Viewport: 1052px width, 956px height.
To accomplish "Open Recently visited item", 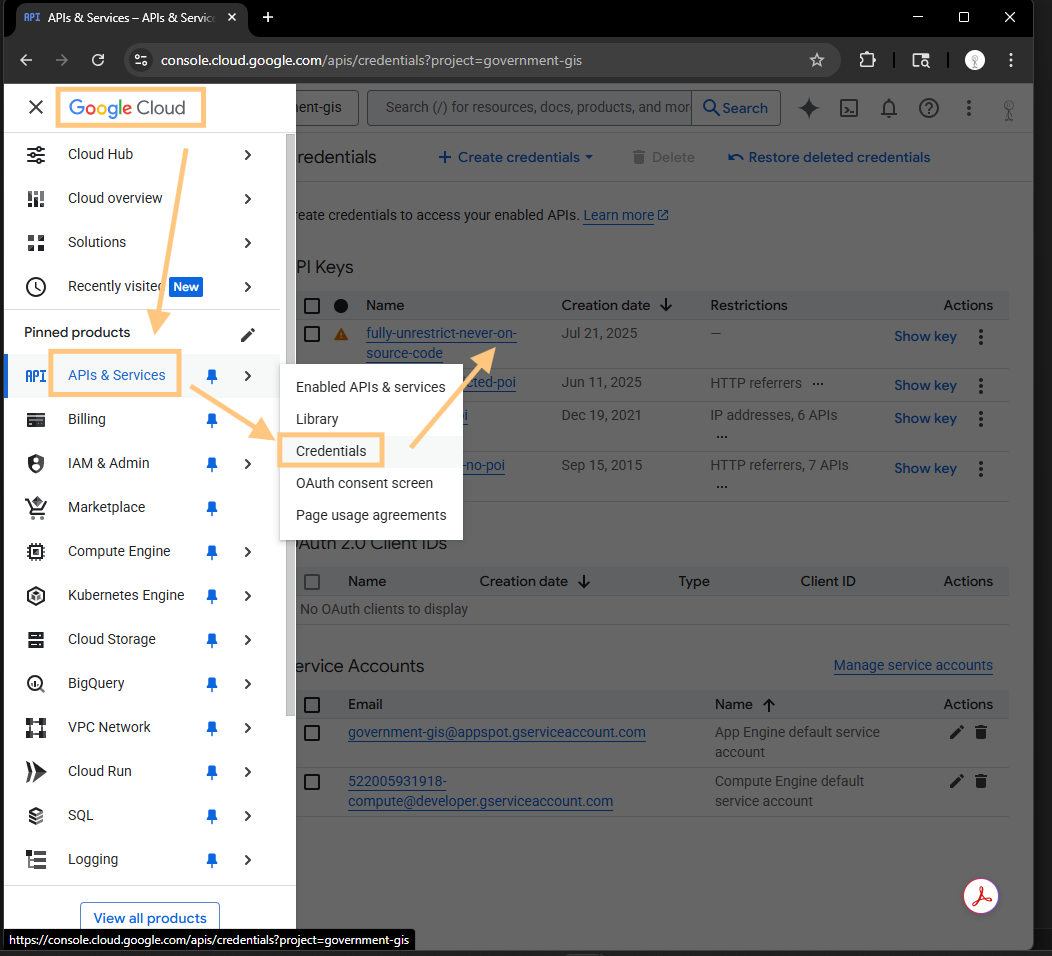I will [x=115, y=286].
